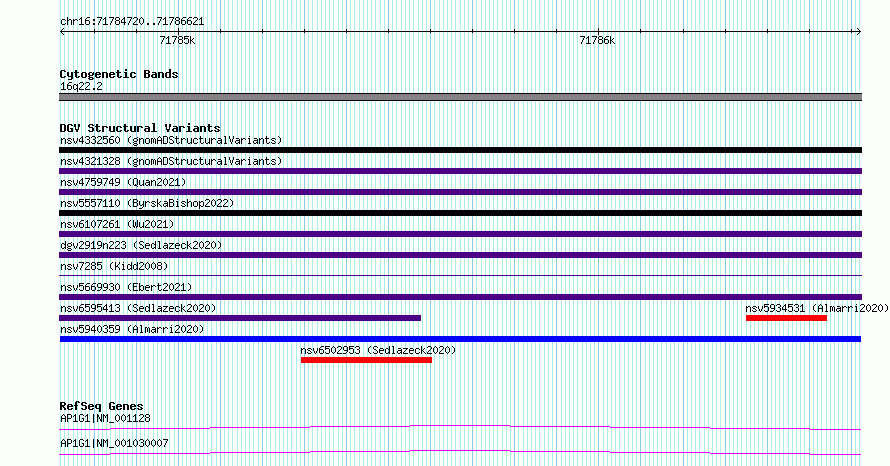This screenshot has width=890, height=466.
Task: Click gene label AP1G1|NM_001128
Action: point(105,418)
